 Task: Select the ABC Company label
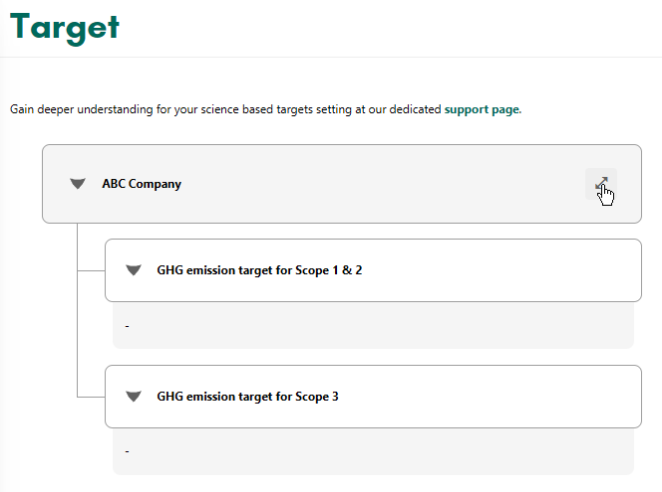(141, 184)
